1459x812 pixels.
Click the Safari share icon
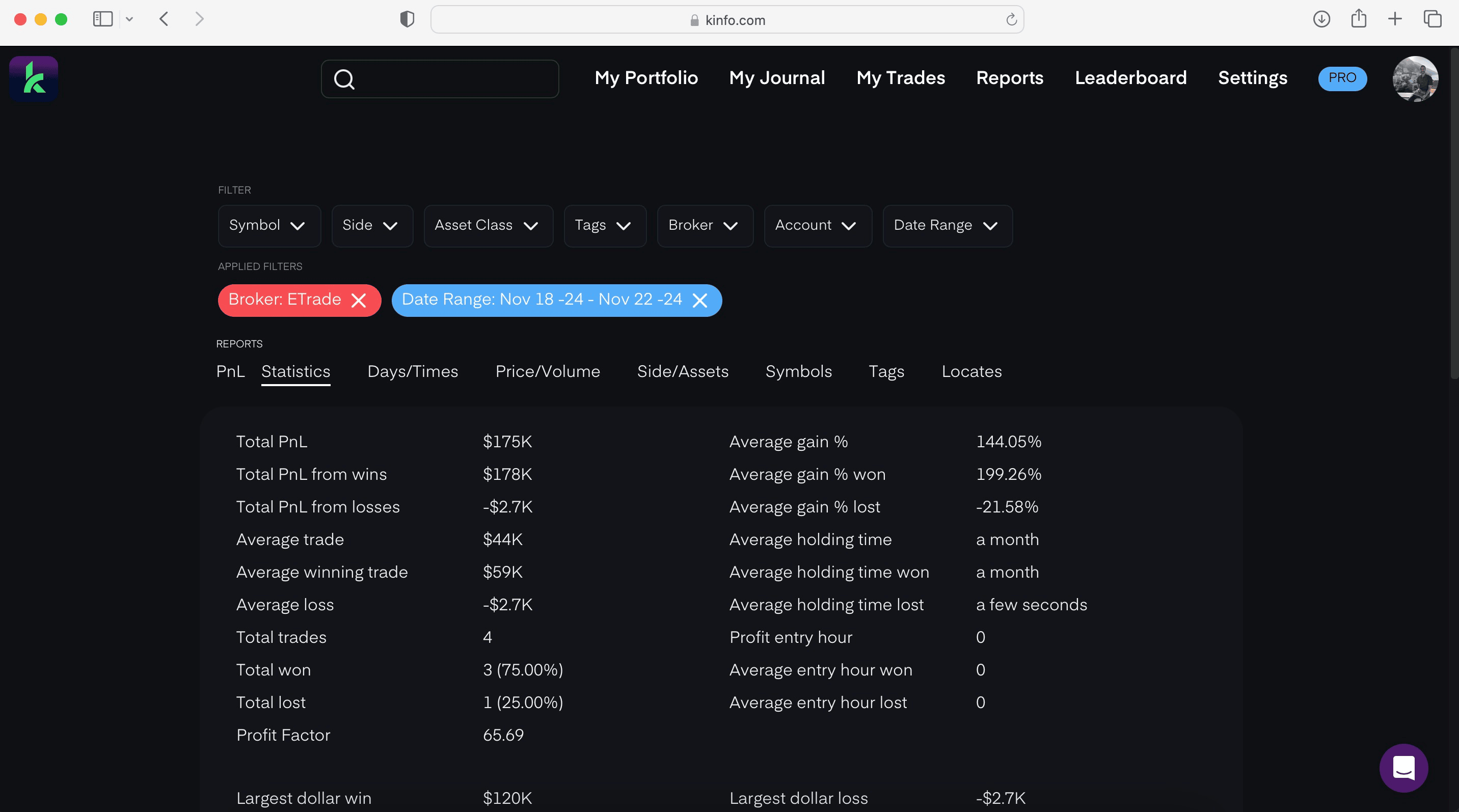coord(1358,19)
